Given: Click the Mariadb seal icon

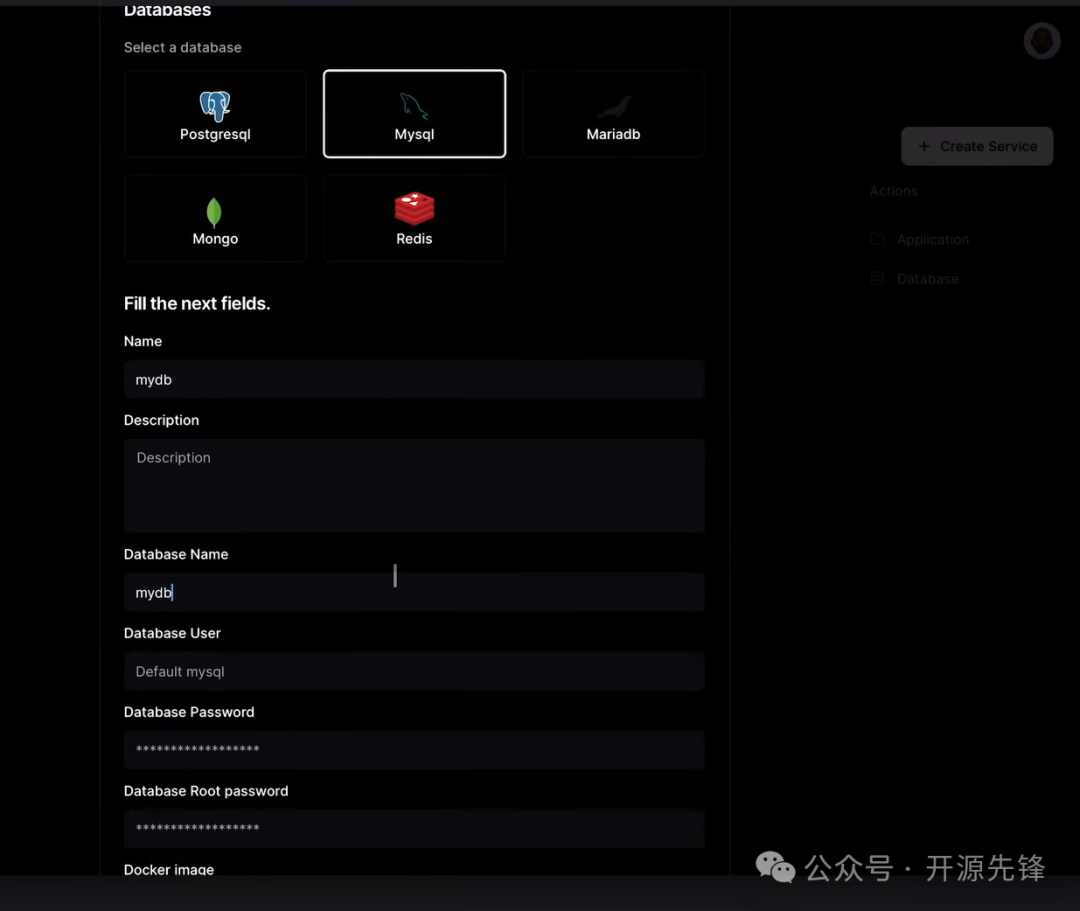Looking at the screenshot, I should (614, 107).
